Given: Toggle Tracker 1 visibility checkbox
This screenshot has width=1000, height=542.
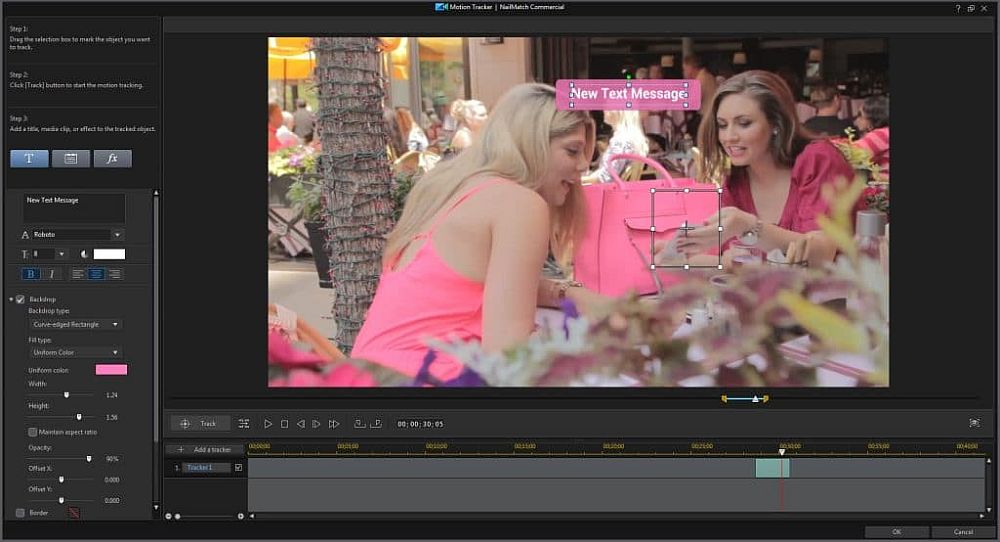Looking at the screenshot, I should point(239,467).
